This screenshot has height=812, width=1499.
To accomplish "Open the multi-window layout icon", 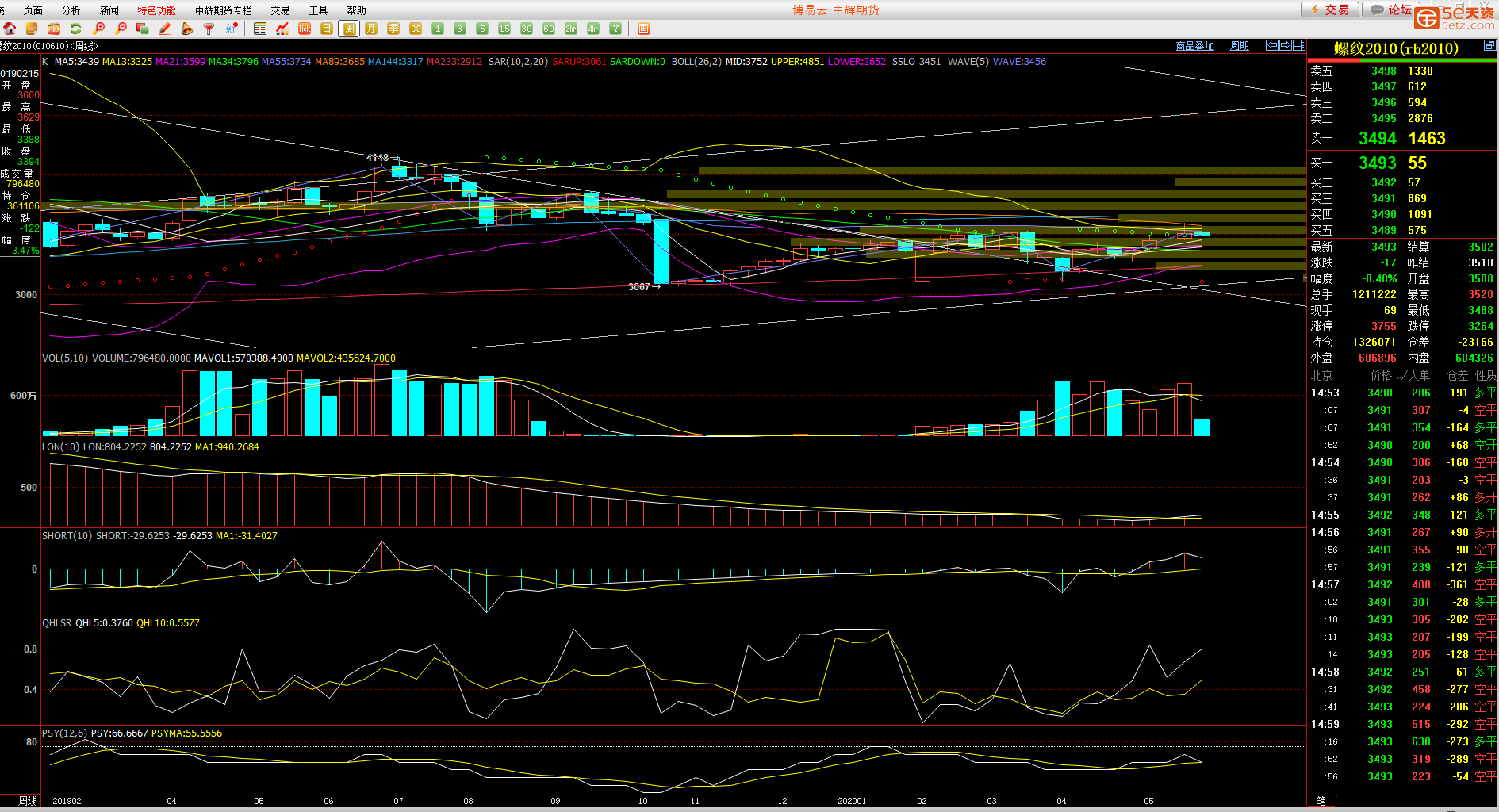I will [143, 29].
